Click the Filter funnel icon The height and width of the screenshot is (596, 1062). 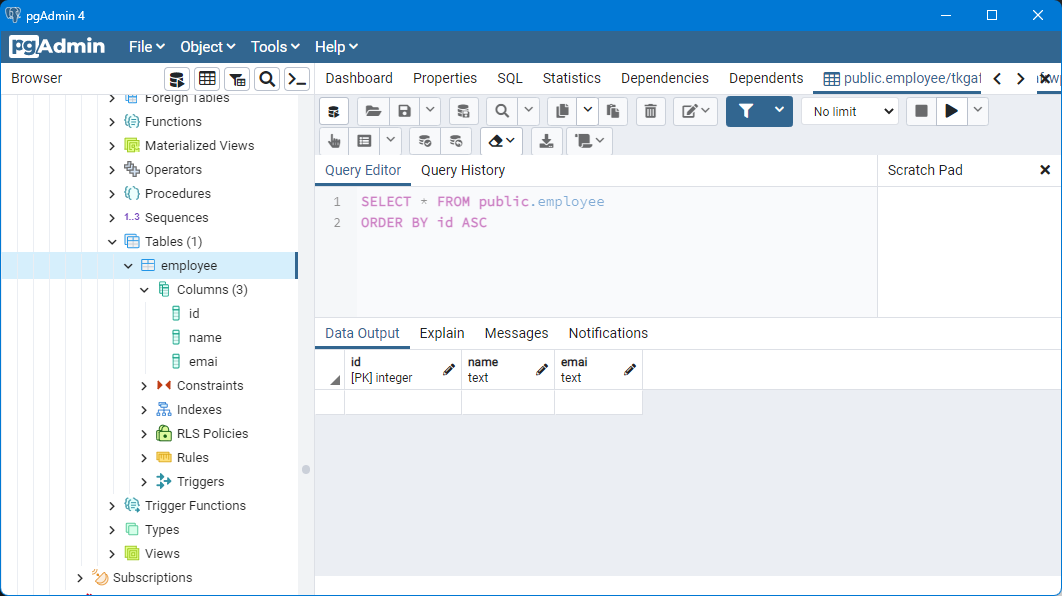pyautogui.click(x=746, y=111)
